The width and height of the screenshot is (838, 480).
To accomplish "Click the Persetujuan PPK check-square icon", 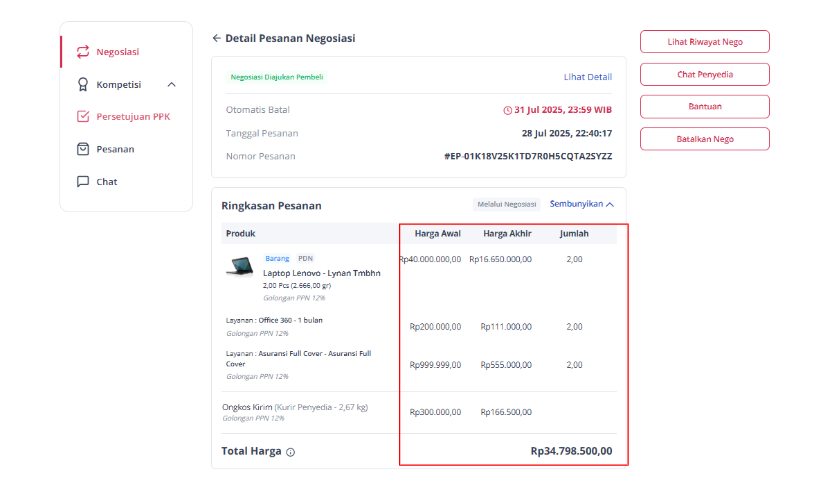I will tap(82, 117).
